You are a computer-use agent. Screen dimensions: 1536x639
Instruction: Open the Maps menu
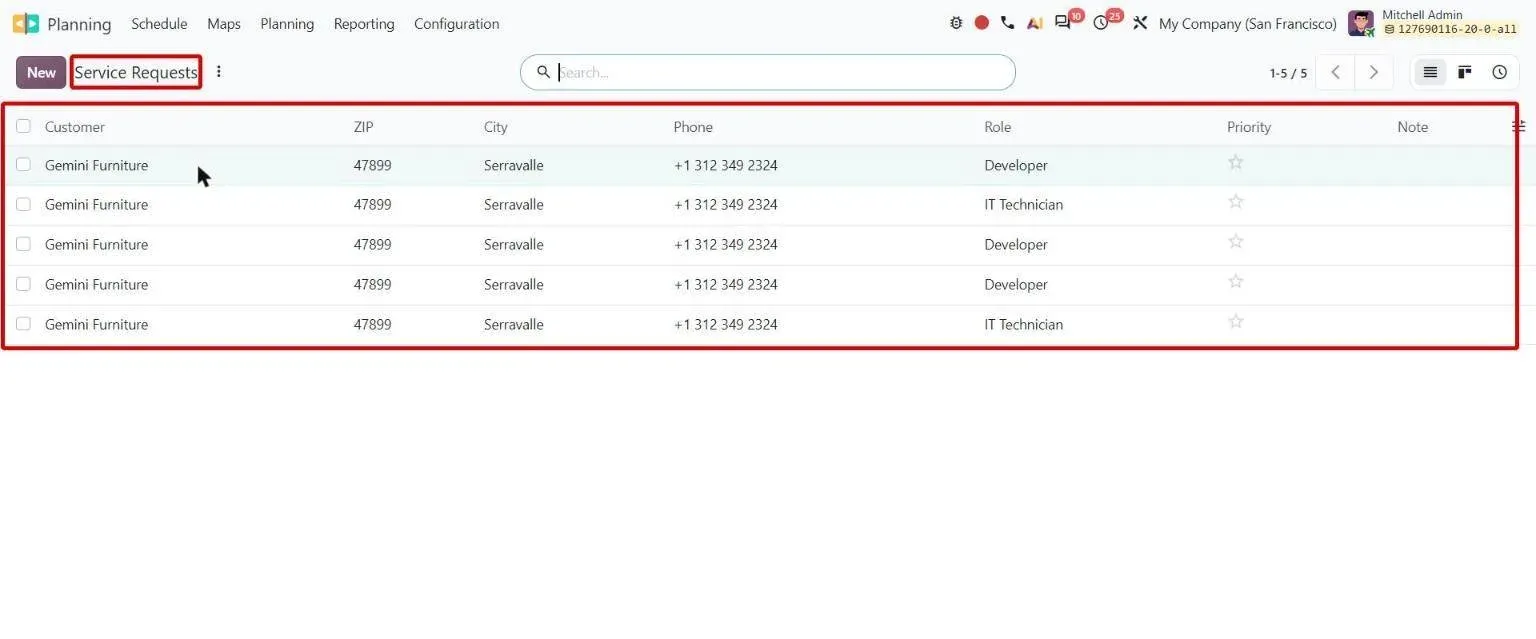224,23
